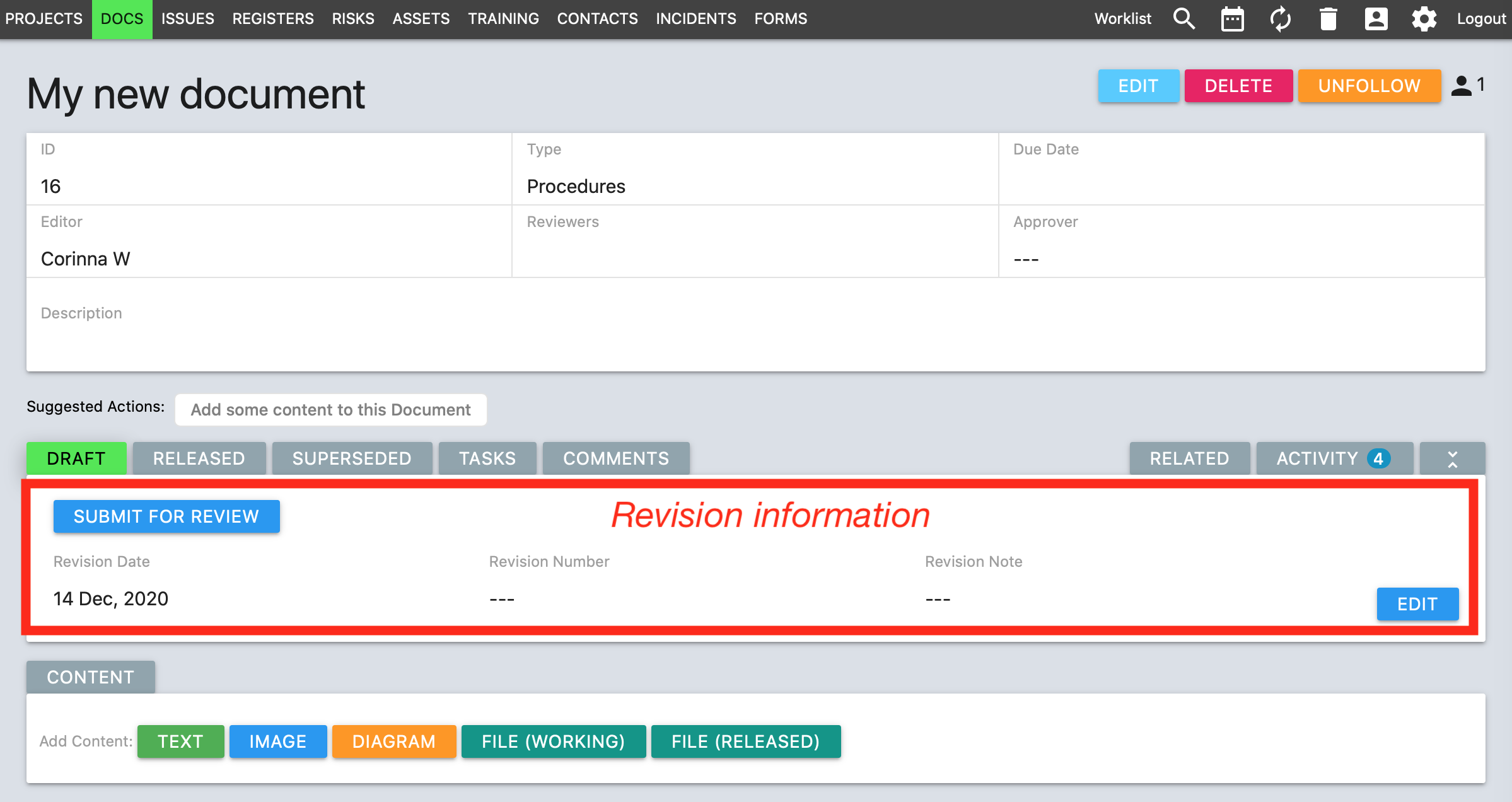Open the search magnifier icon
The width and height of the screenshot is (1512, 802).
pyautogui.click(x=1183, y=19)
